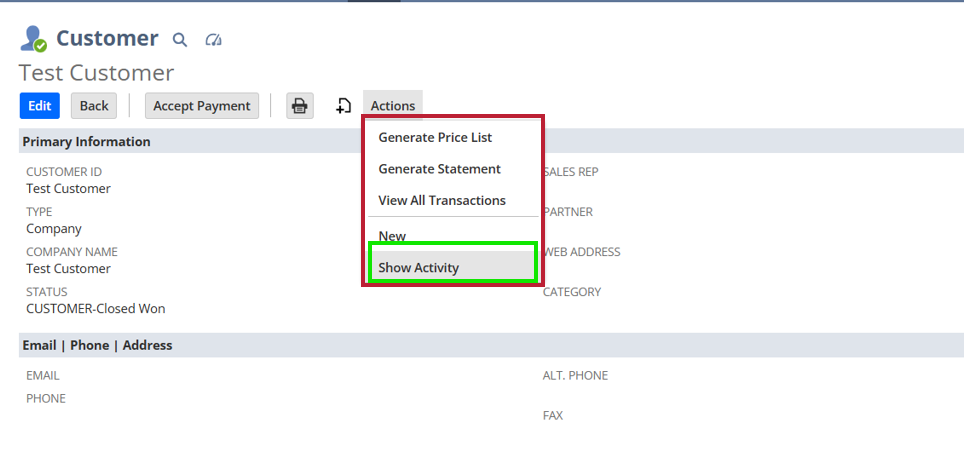Click the CUSTOMER-Closed Won status value
Image resolution: width=964 pixels, height=455 pixels.
pyautogui.click(x=96, y=309)
